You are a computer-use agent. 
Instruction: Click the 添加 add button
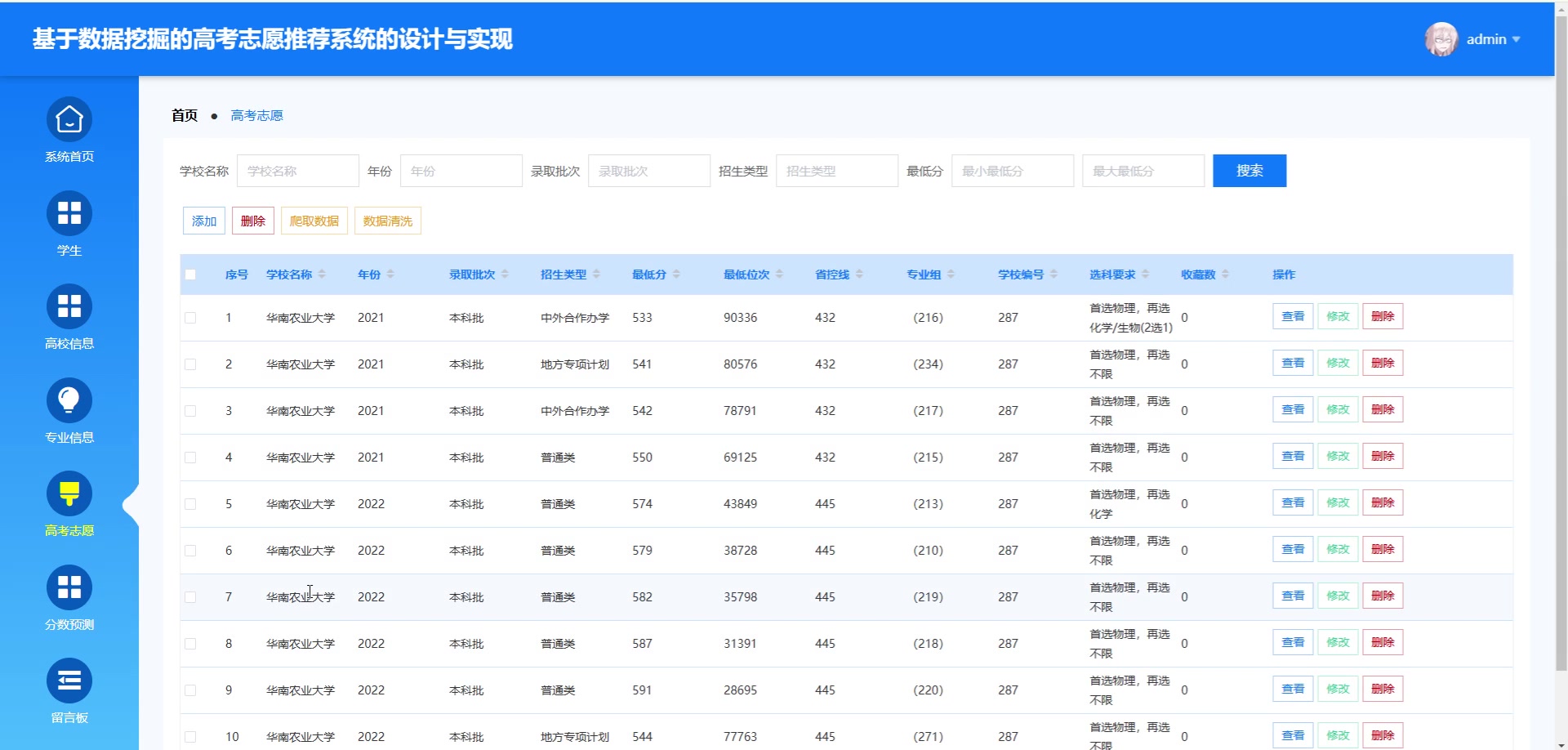pos(204,221)
